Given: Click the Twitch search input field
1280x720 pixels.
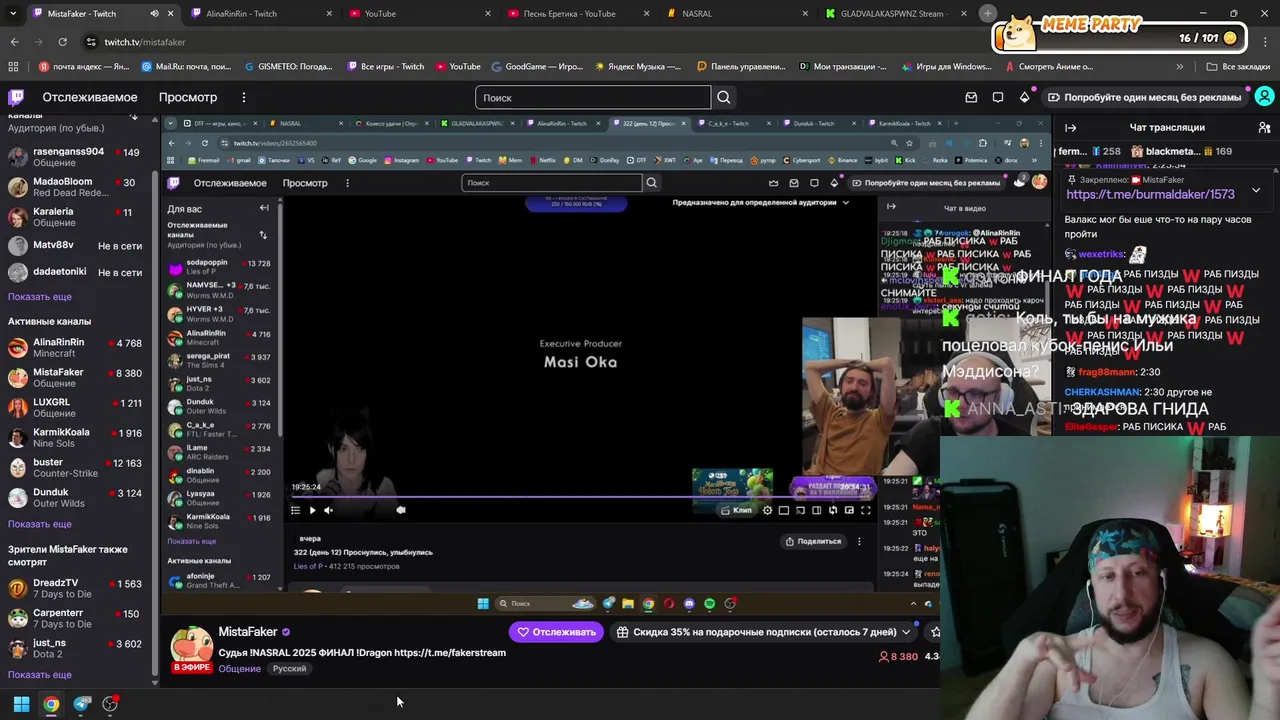Looking at the screenshot, I should click(x=593, y=97).
